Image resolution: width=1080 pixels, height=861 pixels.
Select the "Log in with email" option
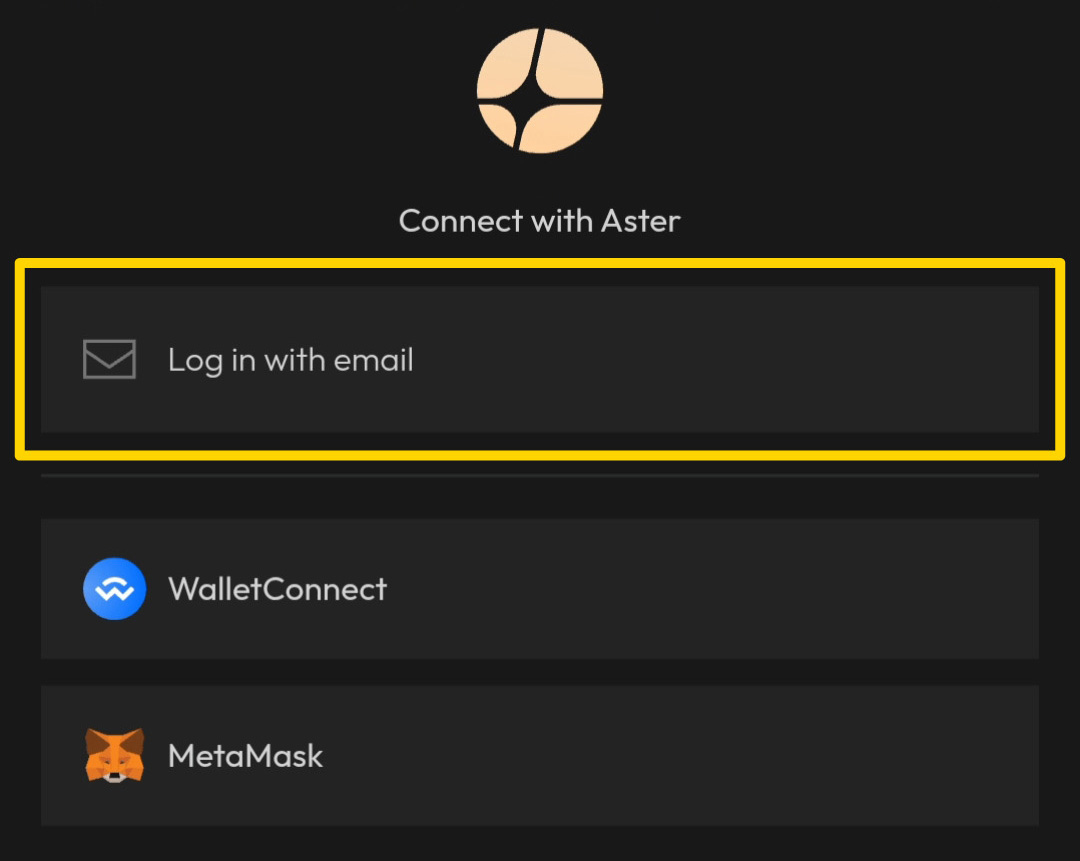tap(540, 360)
